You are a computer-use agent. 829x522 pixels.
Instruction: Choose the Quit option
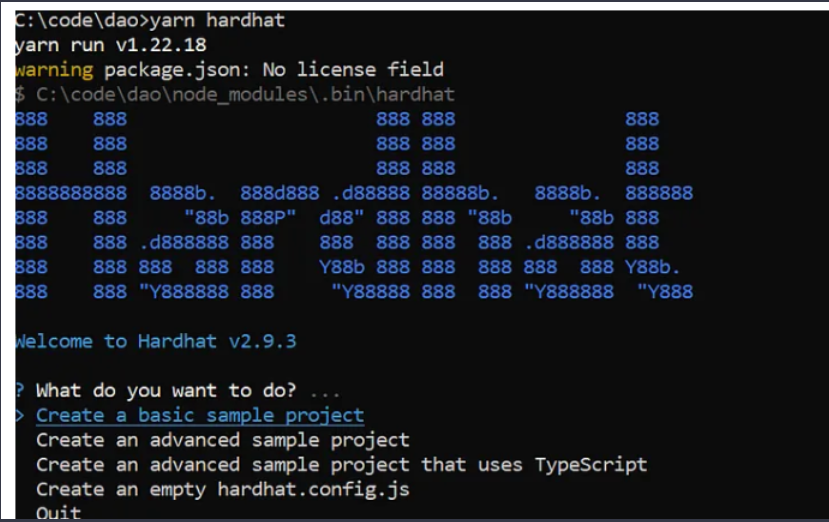click(59, 512)
